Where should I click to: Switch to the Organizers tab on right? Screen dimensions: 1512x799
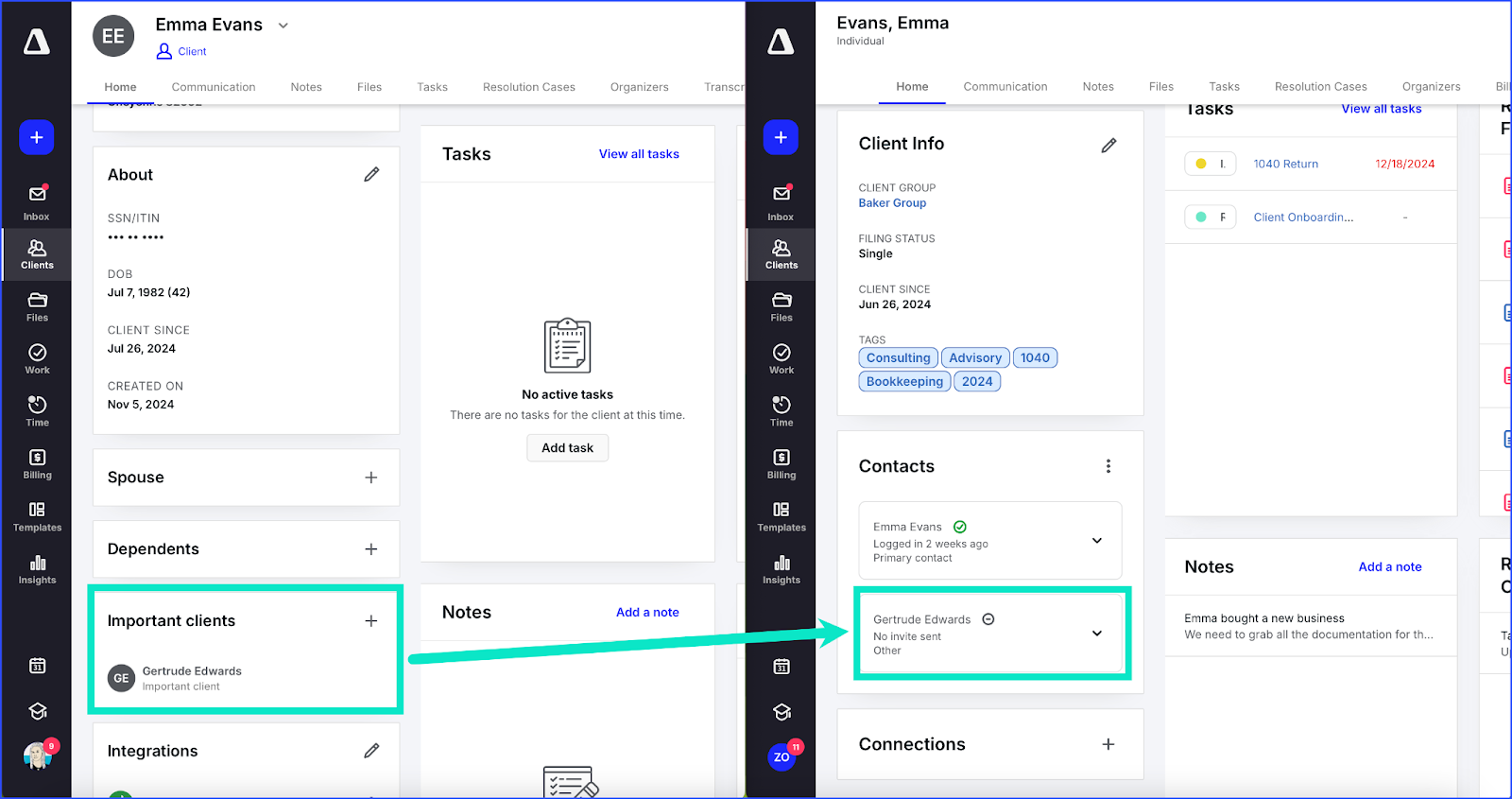(1431, 87)
